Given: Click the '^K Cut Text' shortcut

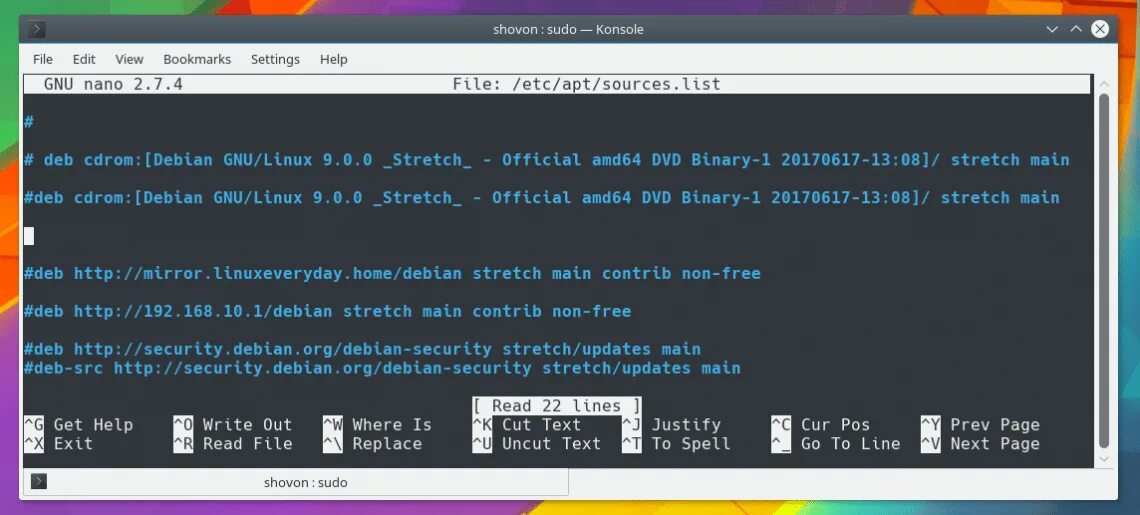Looking at the screenshot, I should (x=527, y=425).
